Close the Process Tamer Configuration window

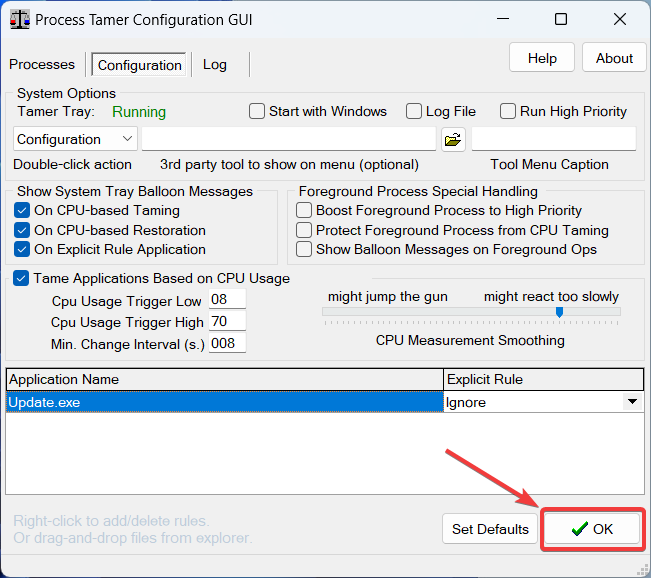(620, 19)
